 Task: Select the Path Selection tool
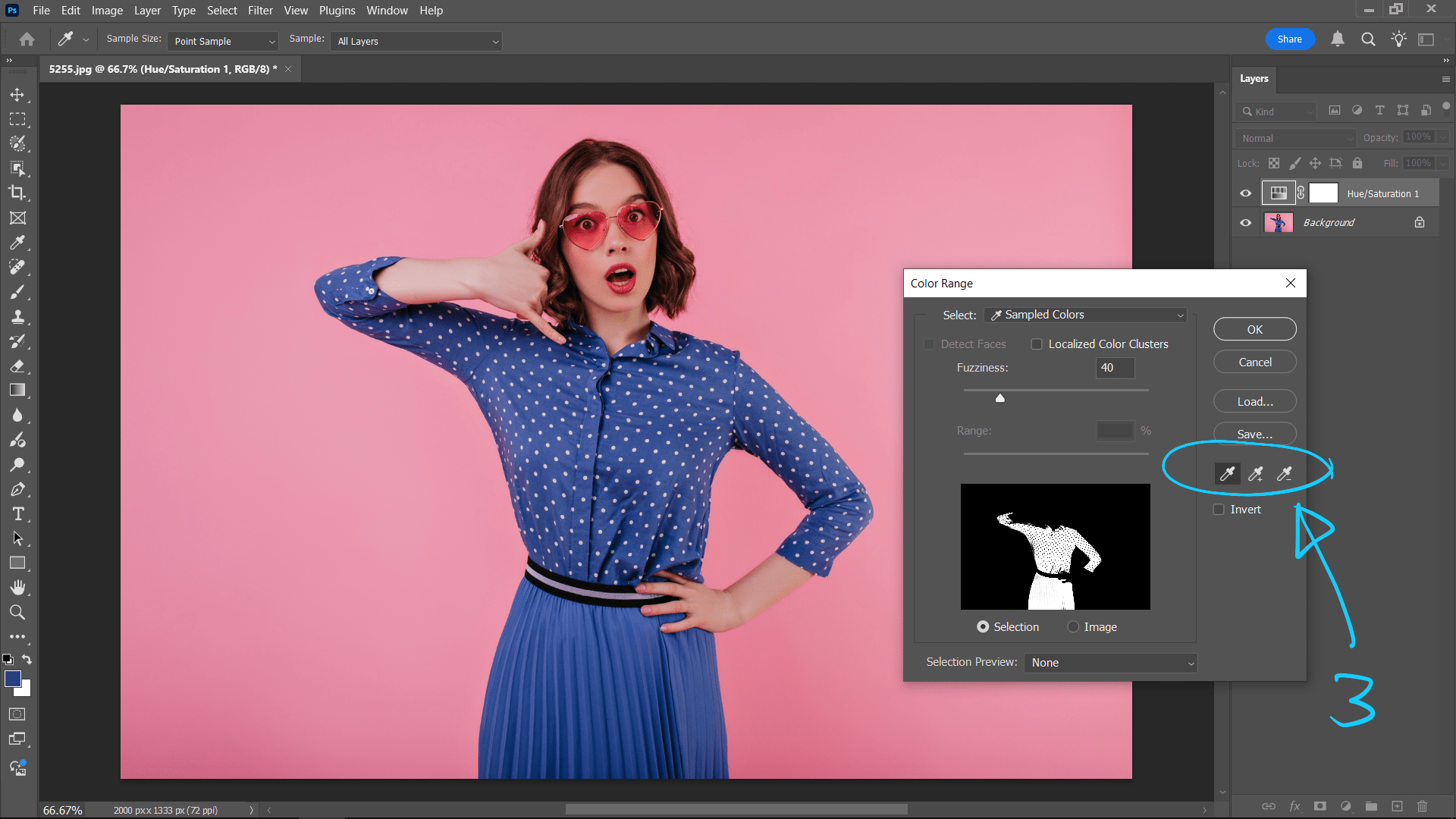click(17, 538)
